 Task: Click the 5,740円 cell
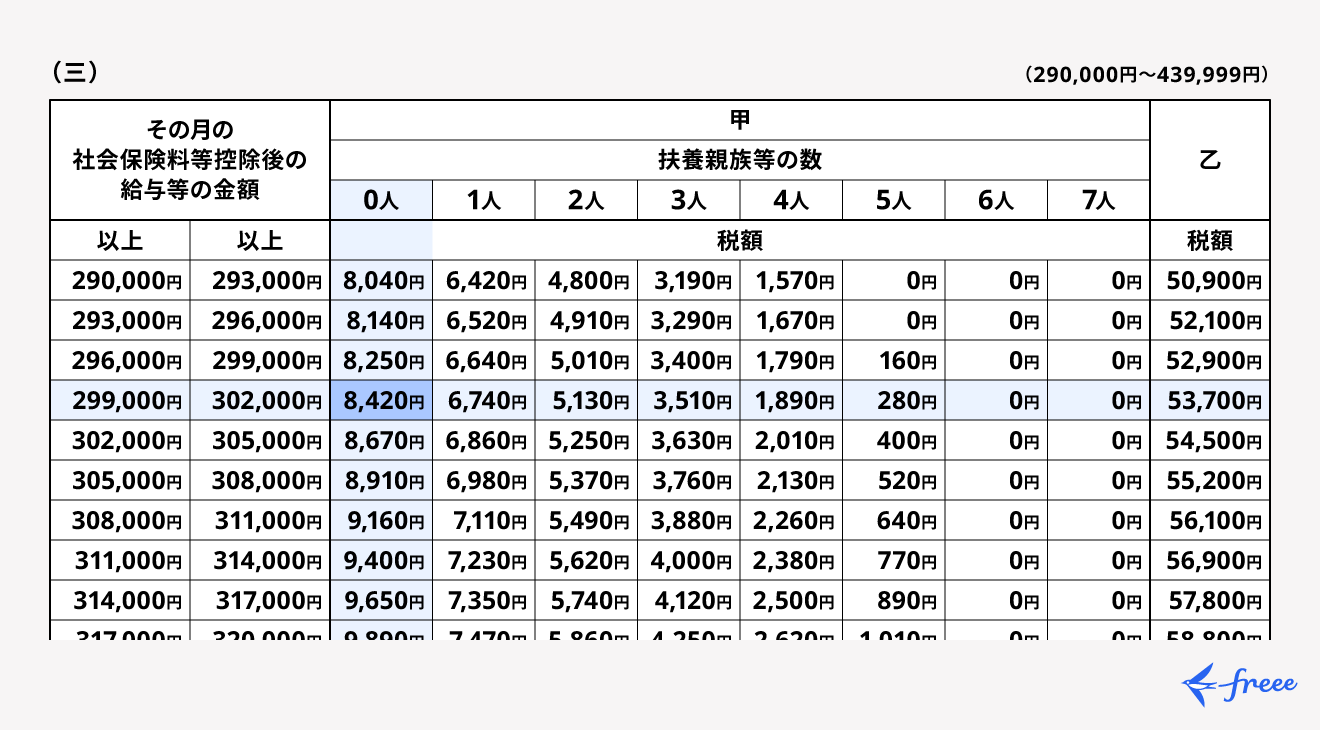coord(586,601)
